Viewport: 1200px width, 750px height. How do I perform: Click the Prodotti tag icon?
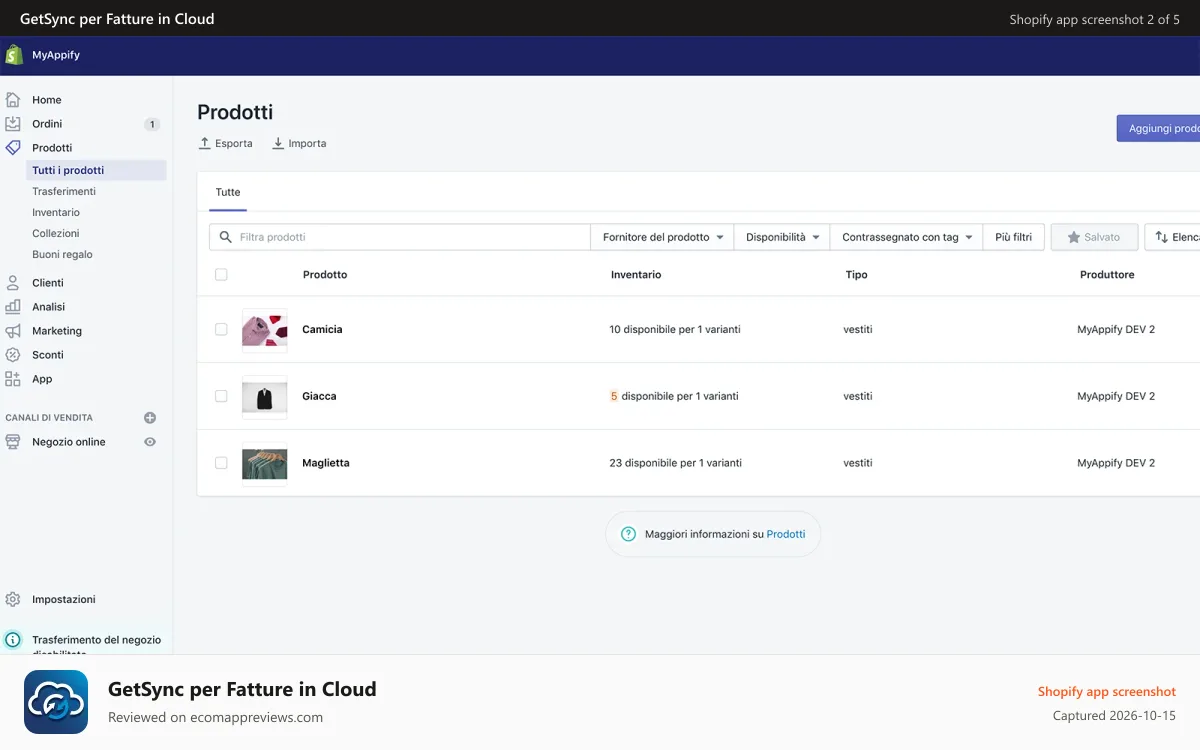point(13,148)
